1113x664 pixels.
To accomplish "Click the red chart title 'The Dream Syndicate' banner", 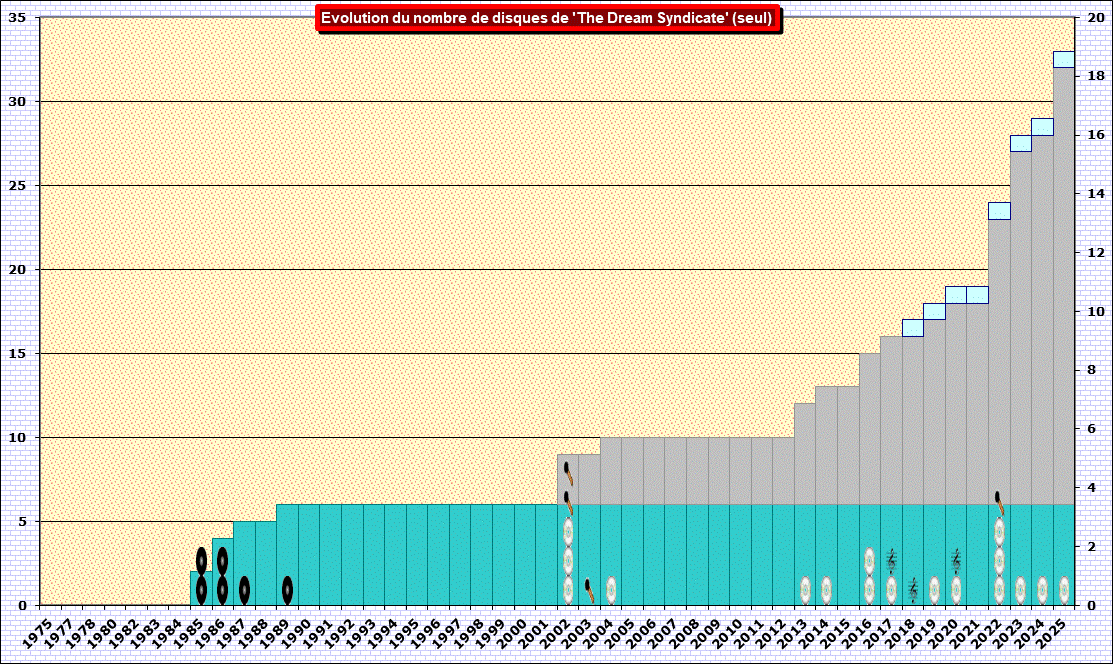I will point(547,18).
